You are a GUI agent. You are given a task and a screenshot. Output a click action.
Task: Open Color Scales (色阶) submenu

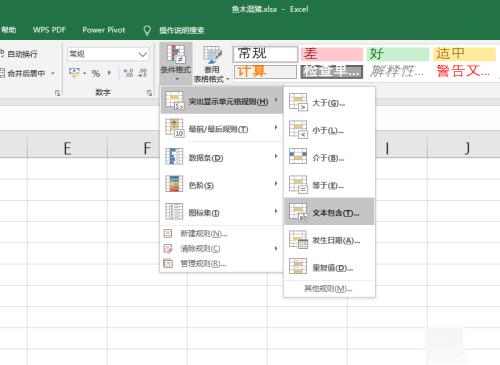222,184
